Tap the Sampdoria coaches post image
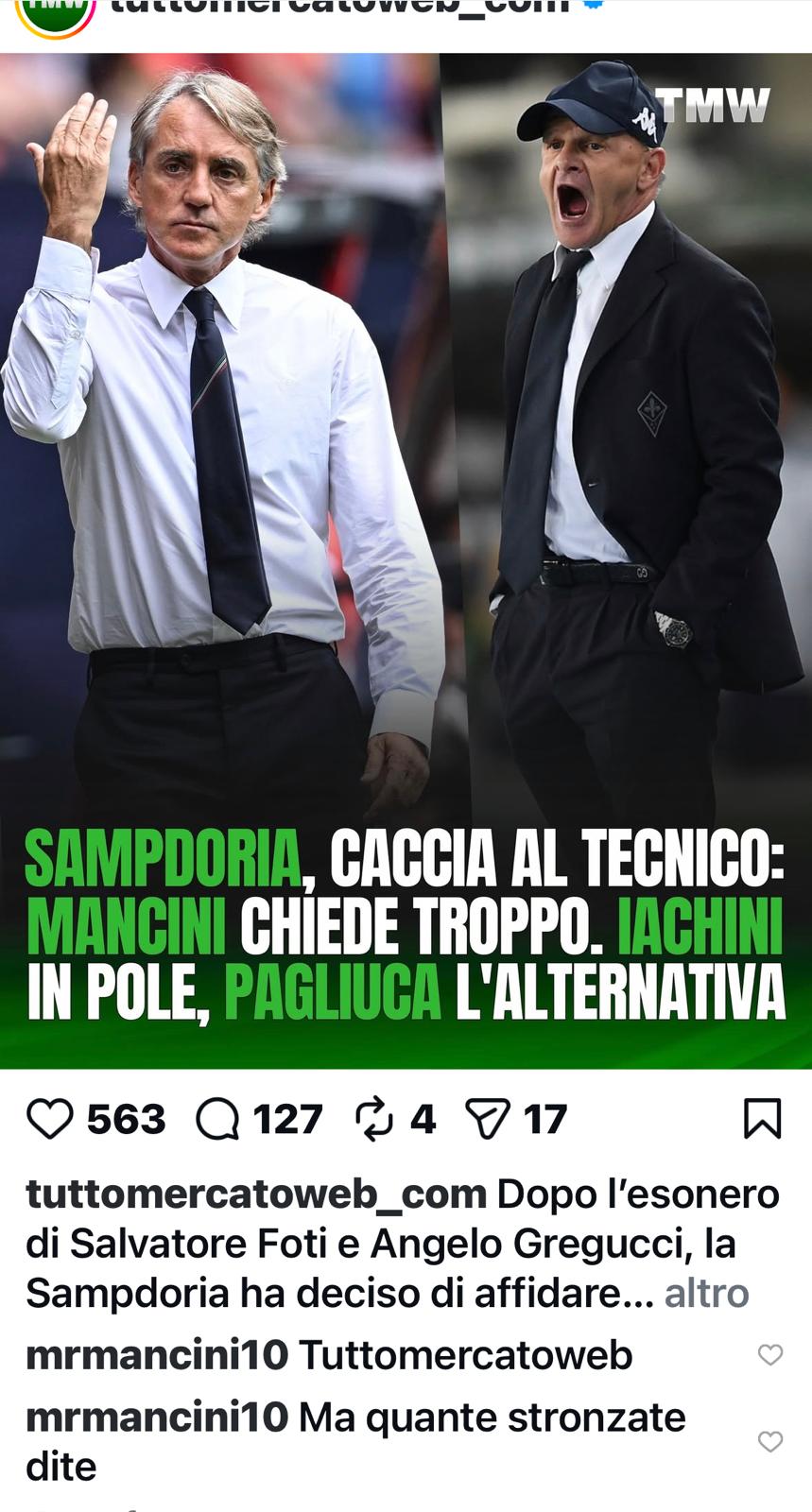Image resolution: width=812 pixels, height=1512 pixels. 406,560
